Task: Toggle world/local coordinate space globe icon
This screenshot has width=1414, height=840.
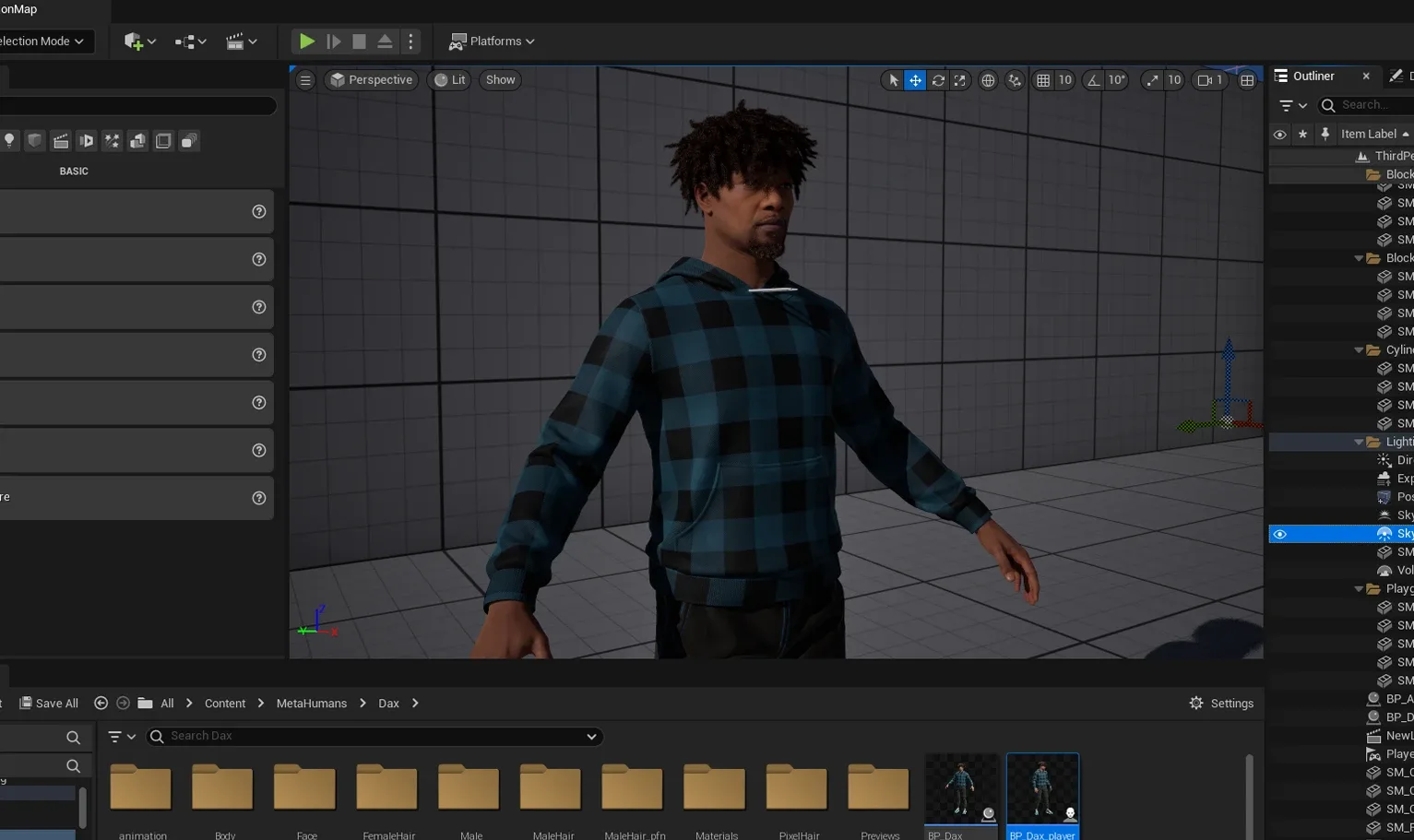Action: 988,80
